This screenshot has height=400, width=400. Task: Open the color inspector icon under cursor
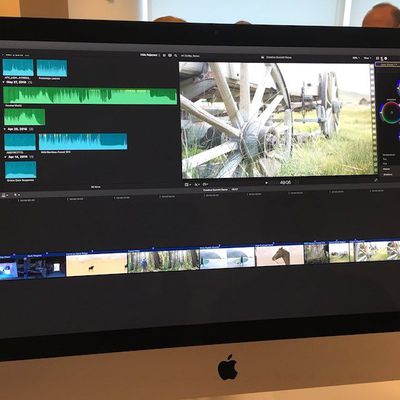pyautogui.click(x=382, y=59)
